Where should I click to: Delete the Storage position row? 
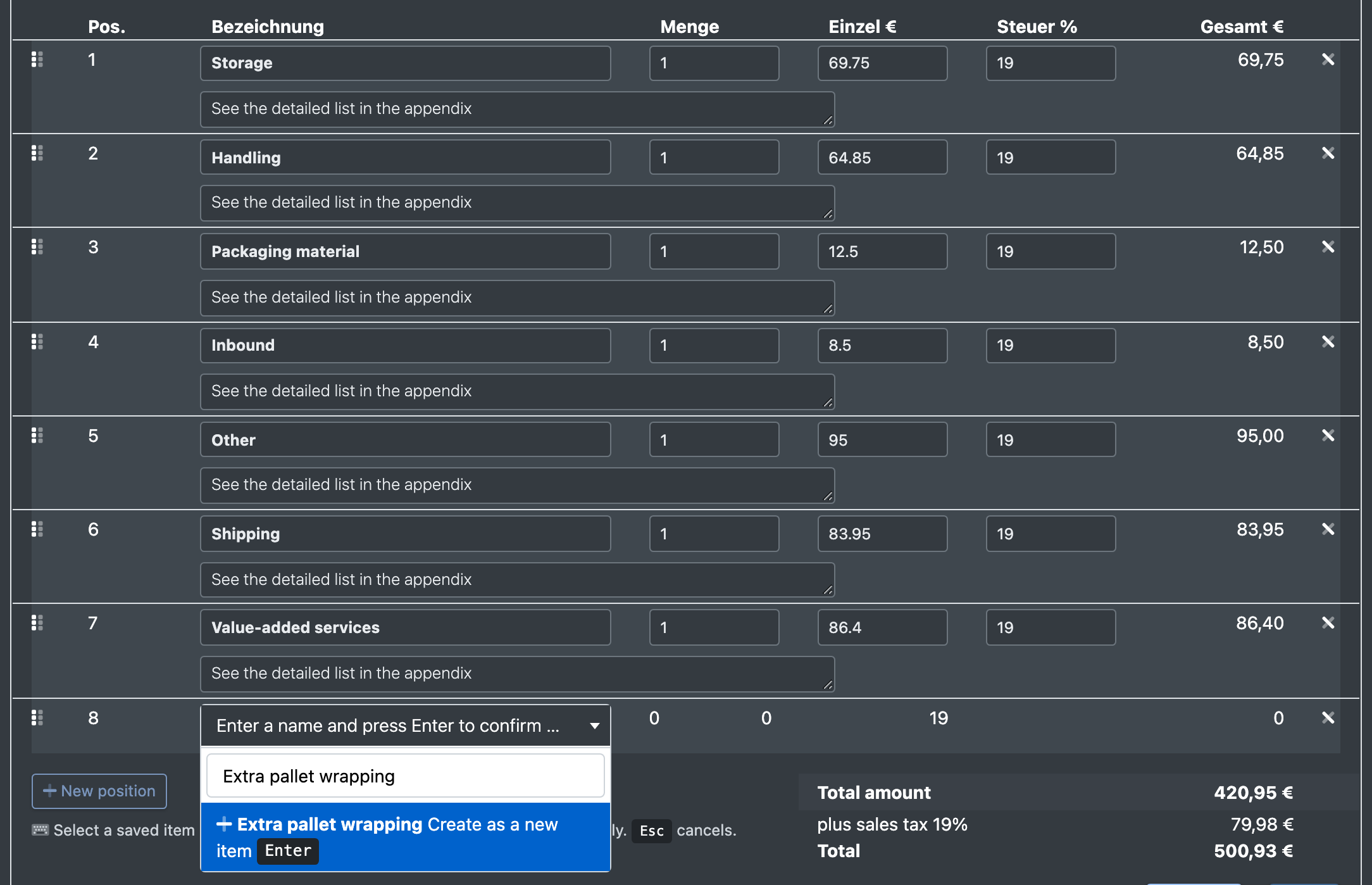click(x=1328, y=60)
